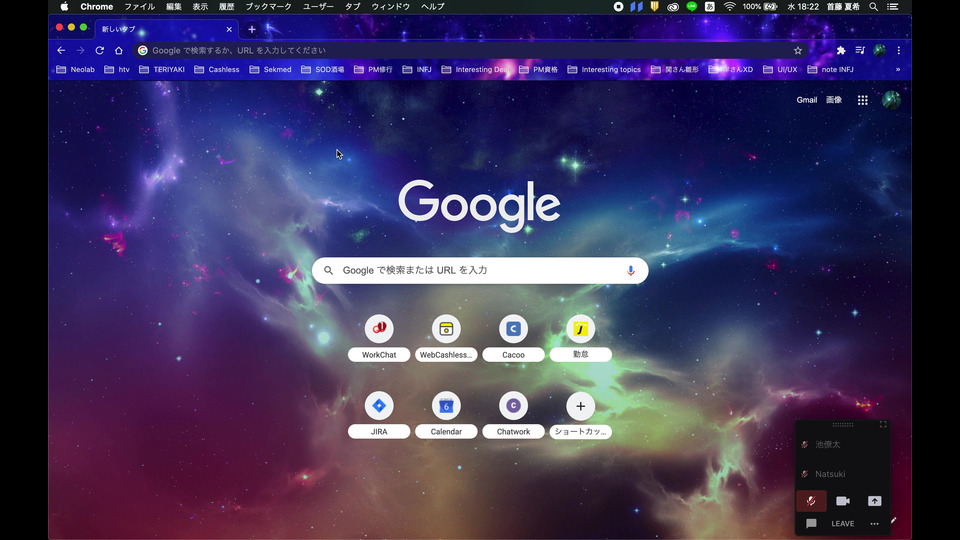Open the ウィンドウ menu
Image resolution: width=960 pixels, height=540 pixels.
(x=391, y=7)
